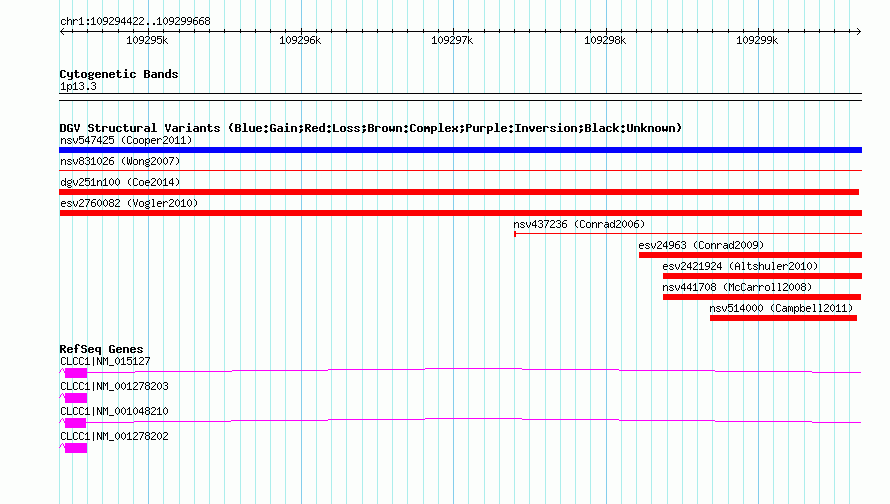Click the chr1:109294422..109299668 region label
The image size is (890, 504).
click(x=135, y=21)
